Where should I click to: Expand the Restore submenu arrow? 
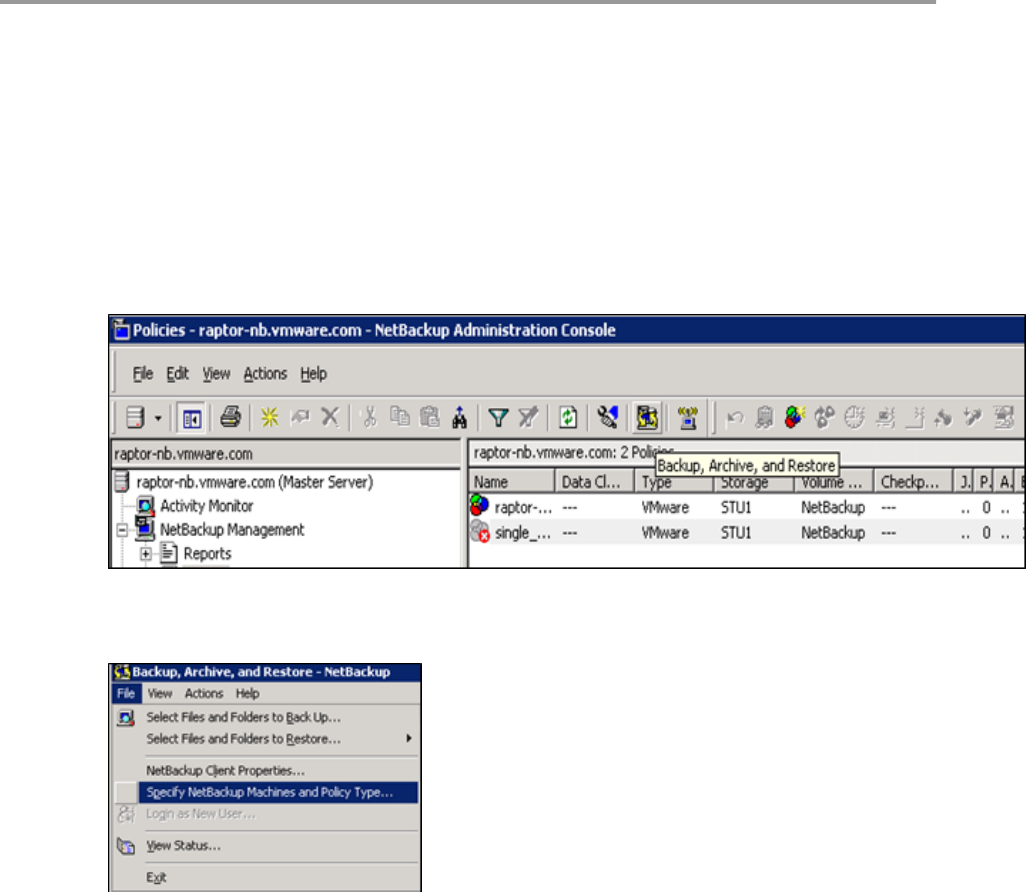408,738
